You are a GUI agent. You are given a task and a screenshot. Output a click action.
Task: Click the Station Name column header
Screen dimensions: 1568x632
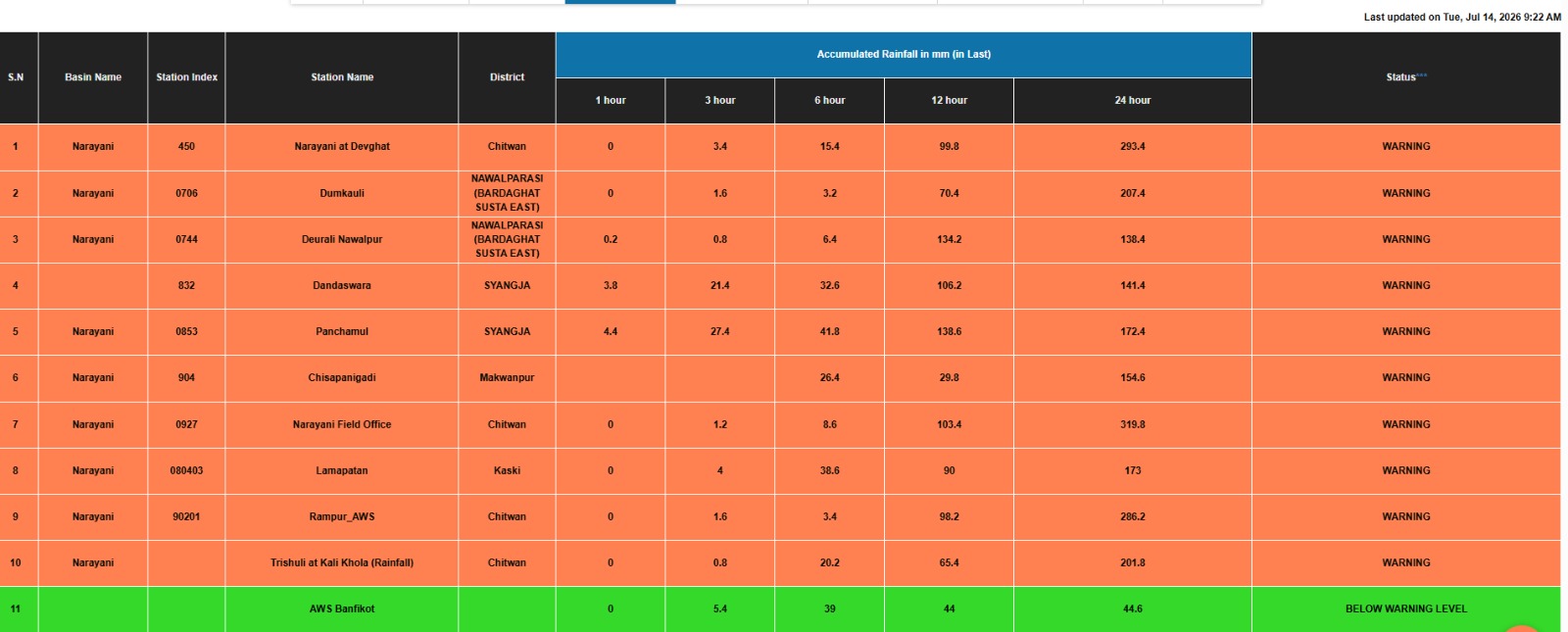pyautogui.click(x=342, y=77)
